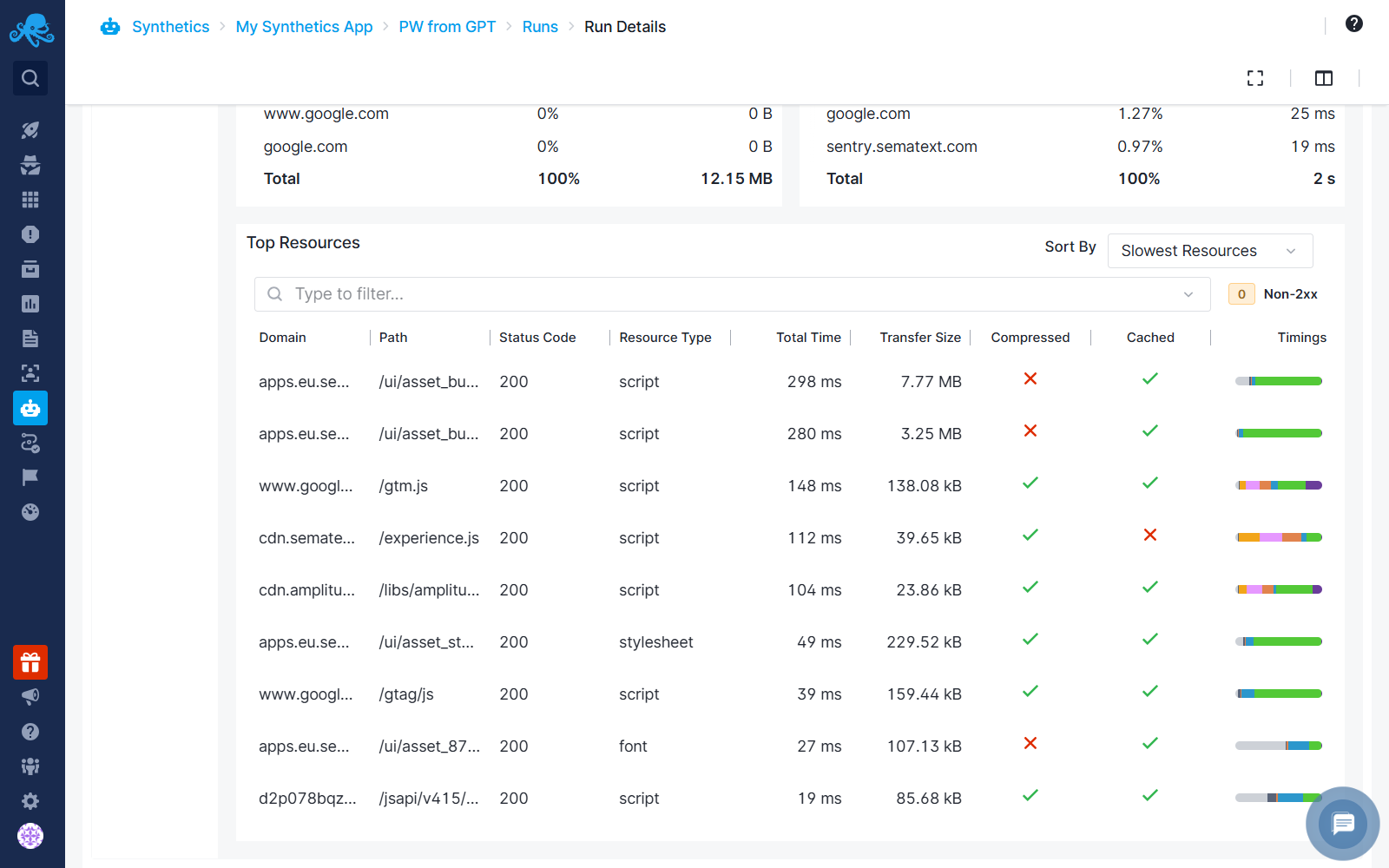Screen dimensions: 1389x868
Task: Open the user avatar at sidebar bottom
Action: click(30, 836)
